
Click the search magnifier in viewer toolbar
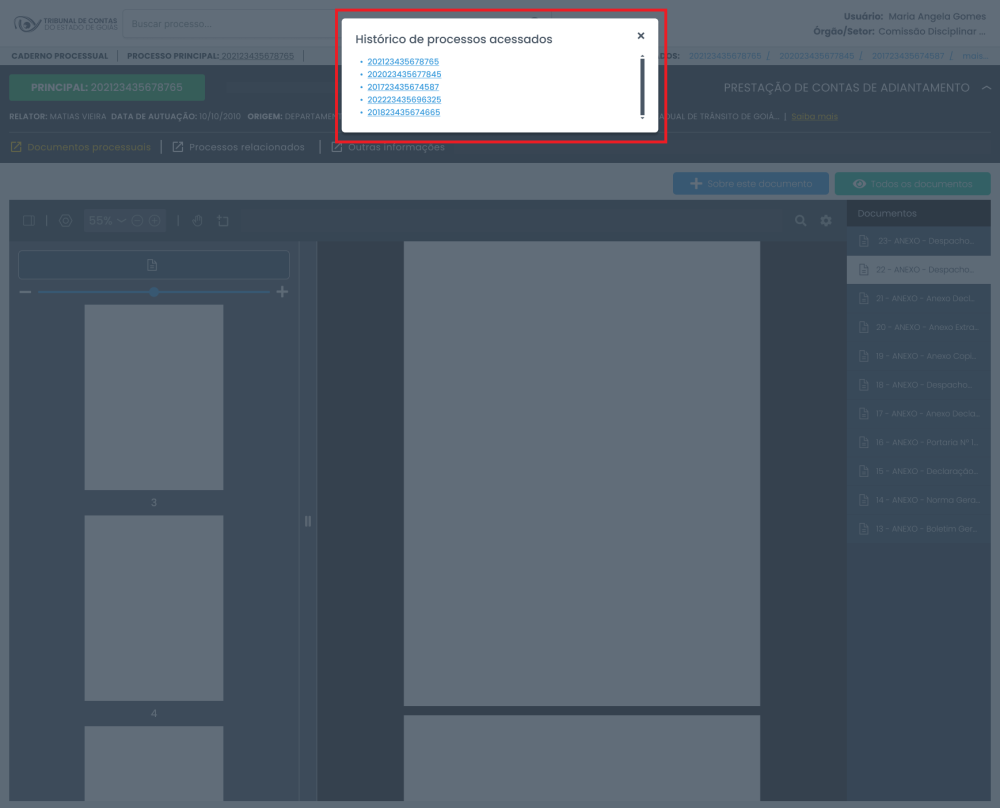click(x=800, y=221)
